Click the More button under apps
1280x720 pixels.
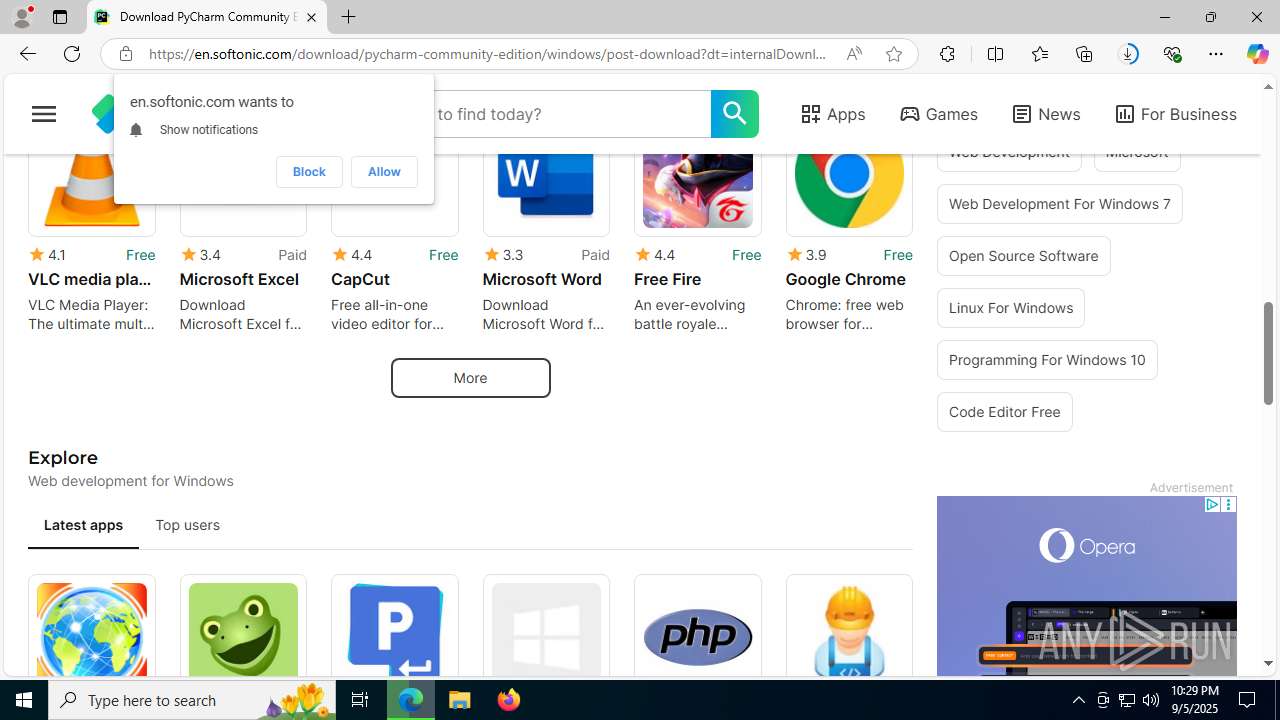coord(470,378)
